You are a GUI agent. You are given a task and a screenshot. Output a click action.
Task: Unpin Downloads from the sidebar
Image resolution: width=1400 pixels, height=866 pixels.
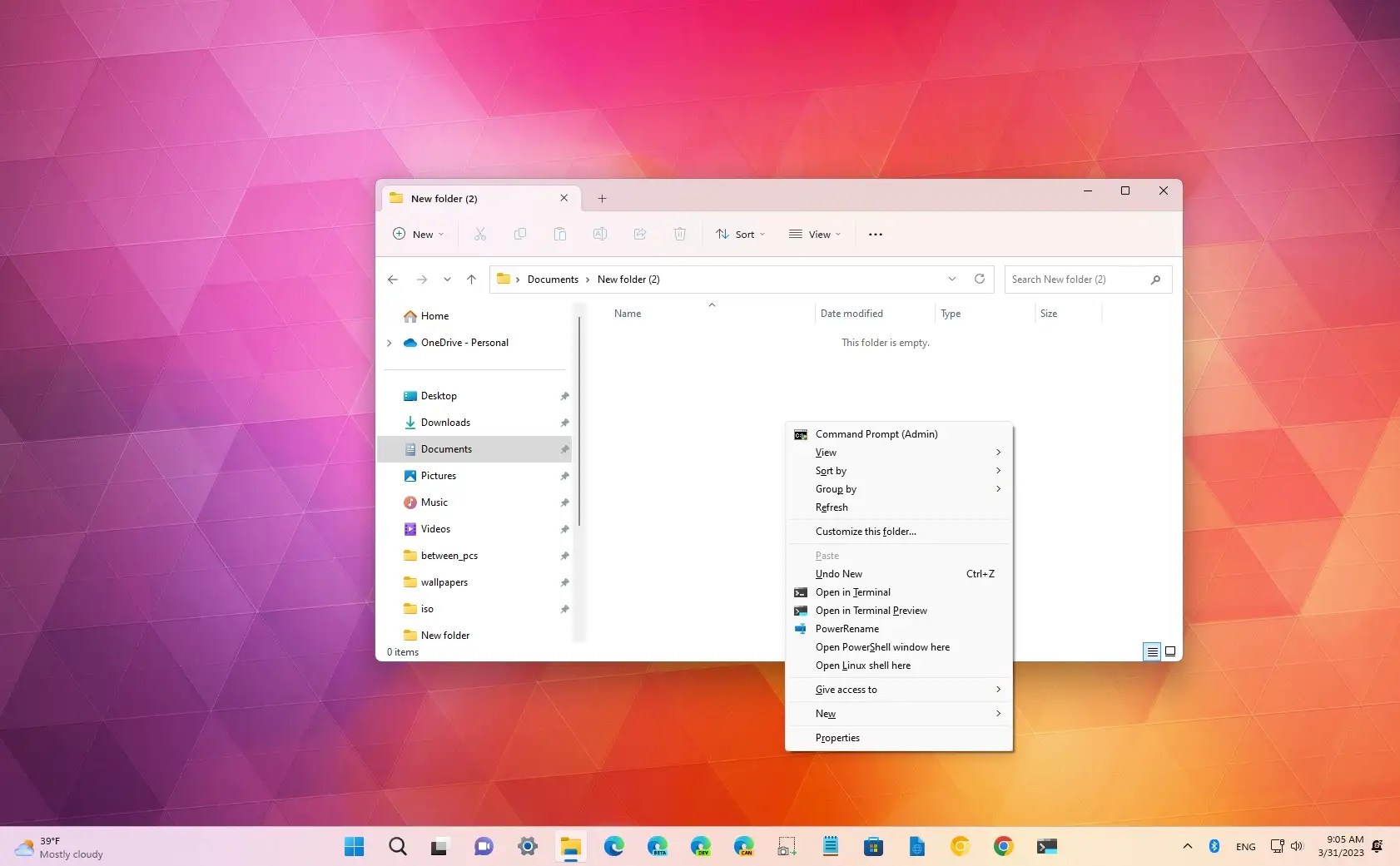pyautogui.click(x=564, y=423)
